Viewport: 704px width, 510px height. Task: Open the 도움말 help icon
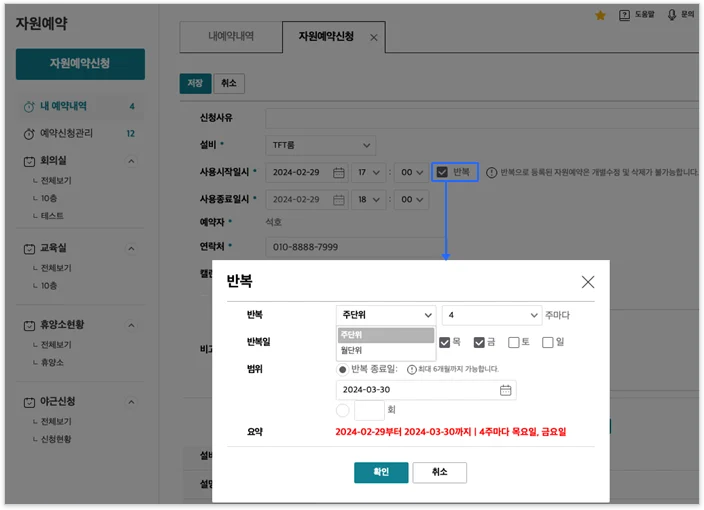click(x=625, y=15)
